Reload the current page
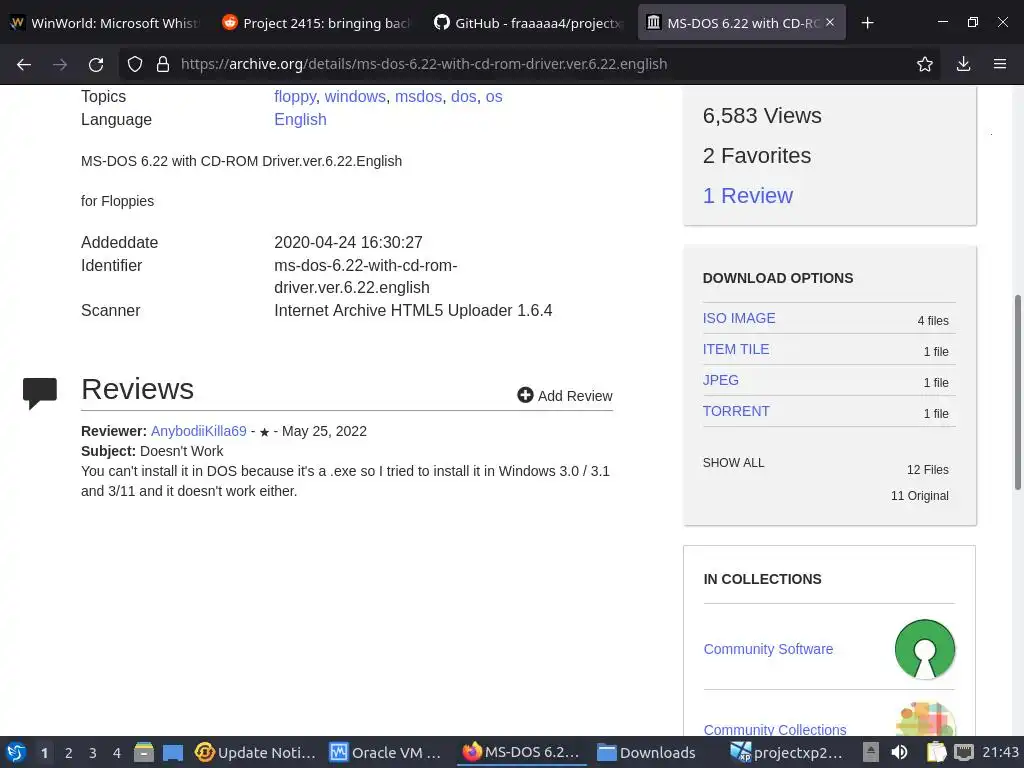Viewport: 1024px width, 768px height. [x=96, y=64]
